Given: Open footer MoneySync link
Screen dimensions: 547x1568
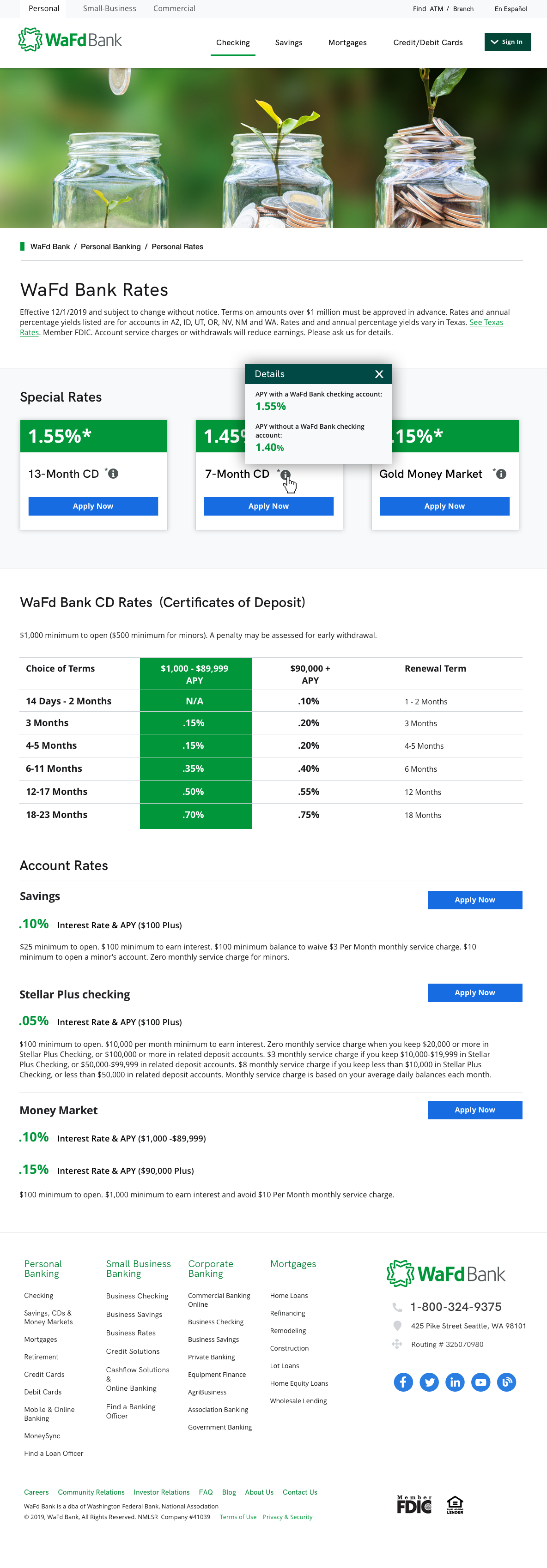Looking at the screenshot, I should coord(42,1436).
